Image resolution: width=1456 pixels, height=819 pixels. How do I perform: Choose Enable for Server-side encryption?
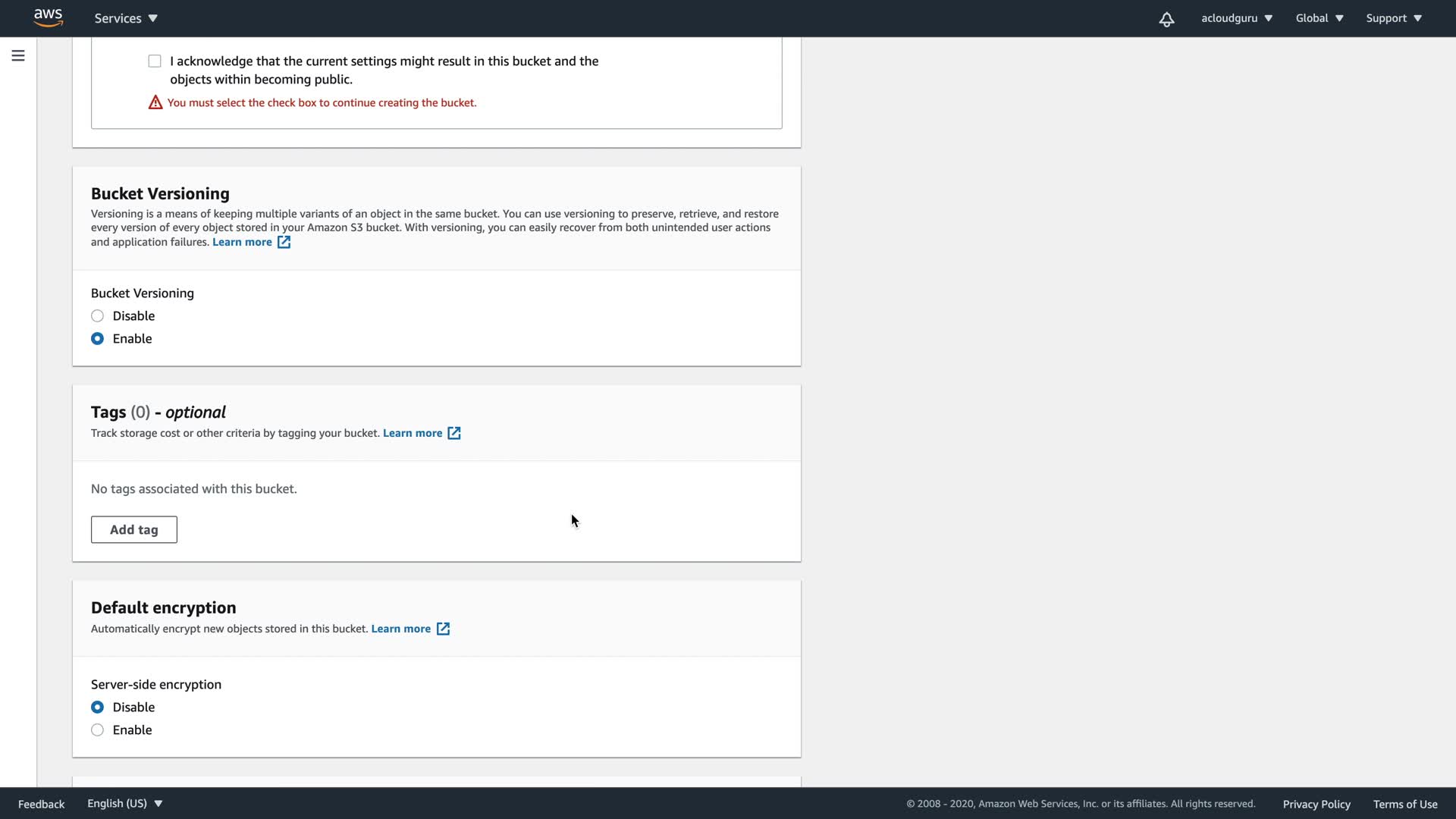pyautogui.click(x=98, y=730)
